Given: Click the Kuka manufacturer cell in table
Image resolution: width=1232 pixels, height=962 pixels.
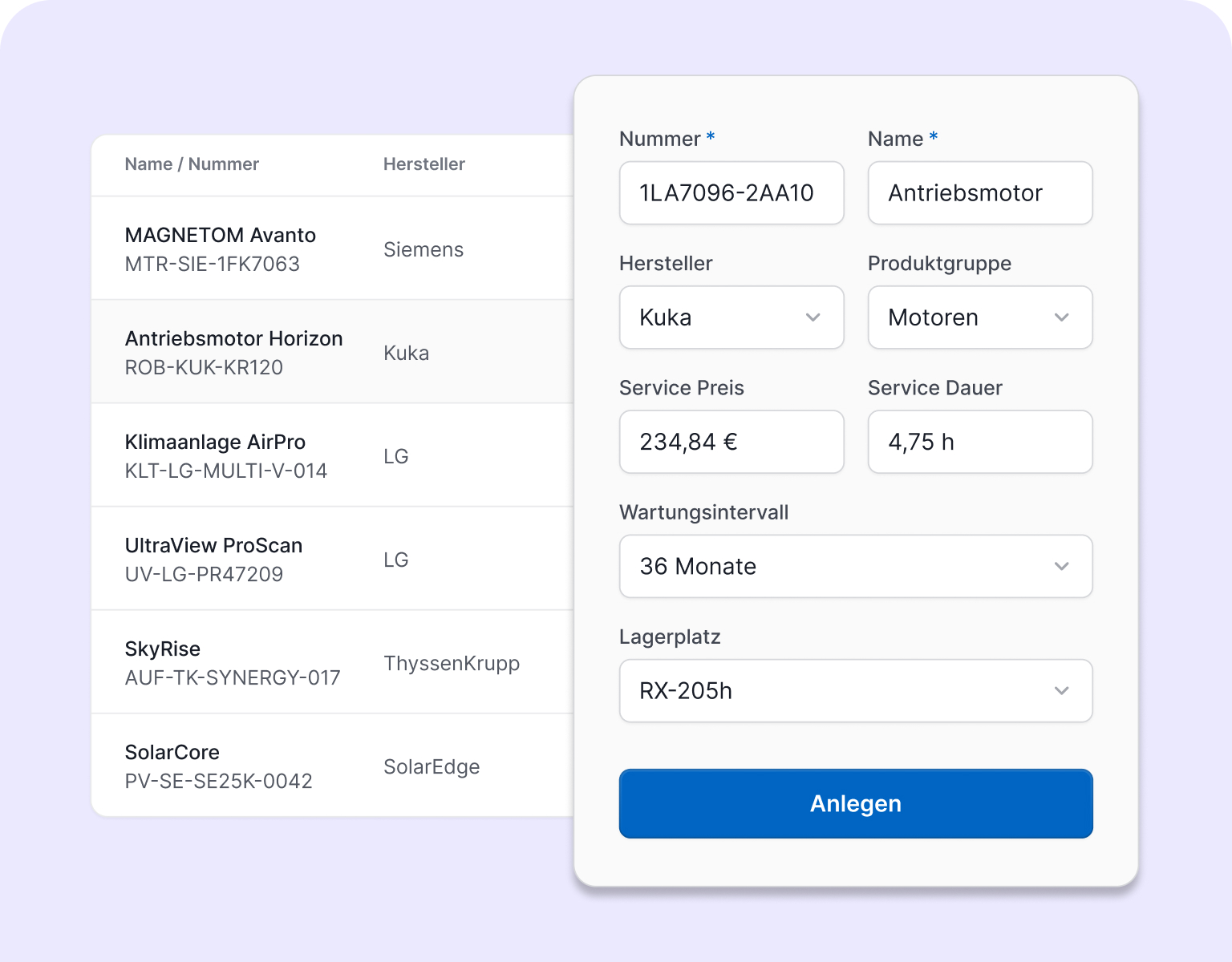Looking at the screenshot, I should point(406,353).
